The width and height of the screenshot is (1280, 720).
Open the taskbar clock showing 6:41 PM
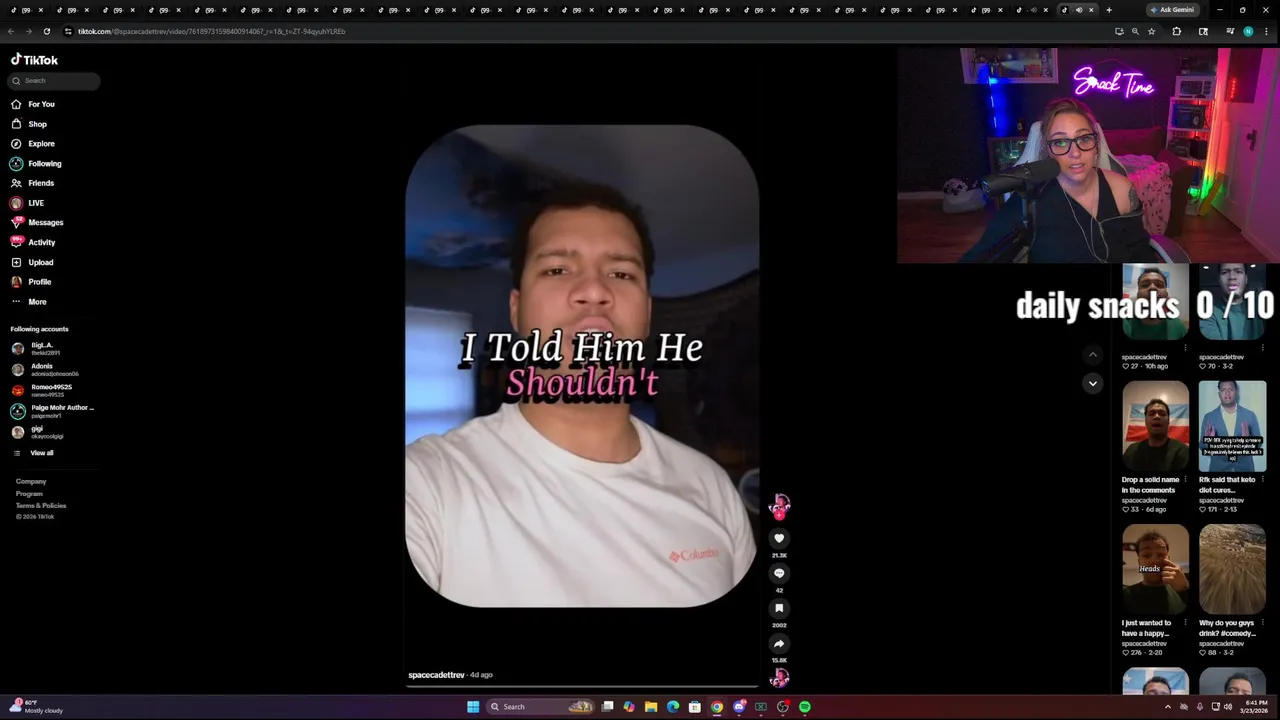1254,707
